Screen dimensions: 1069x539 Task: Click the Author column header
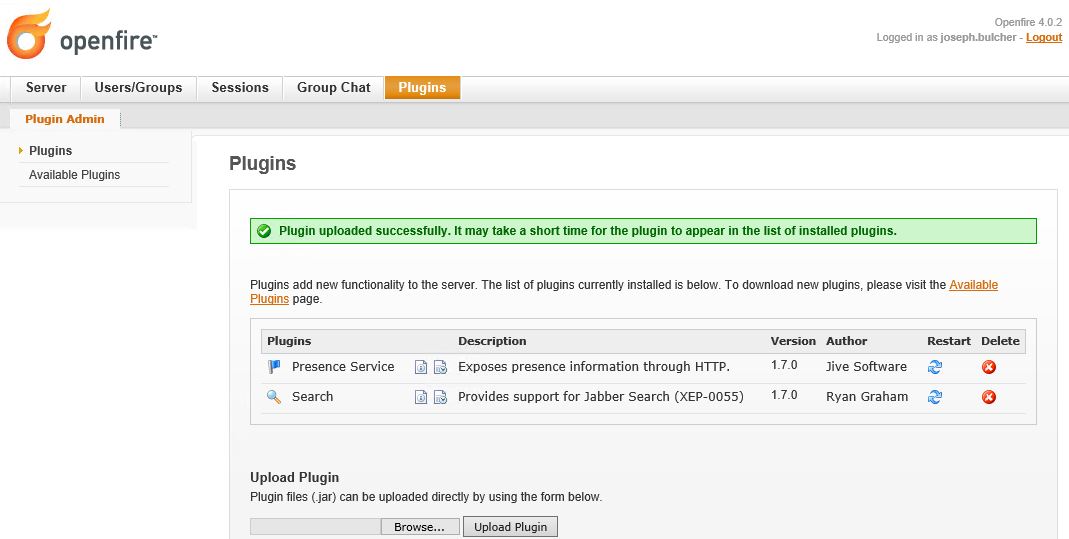coord(847,341)
